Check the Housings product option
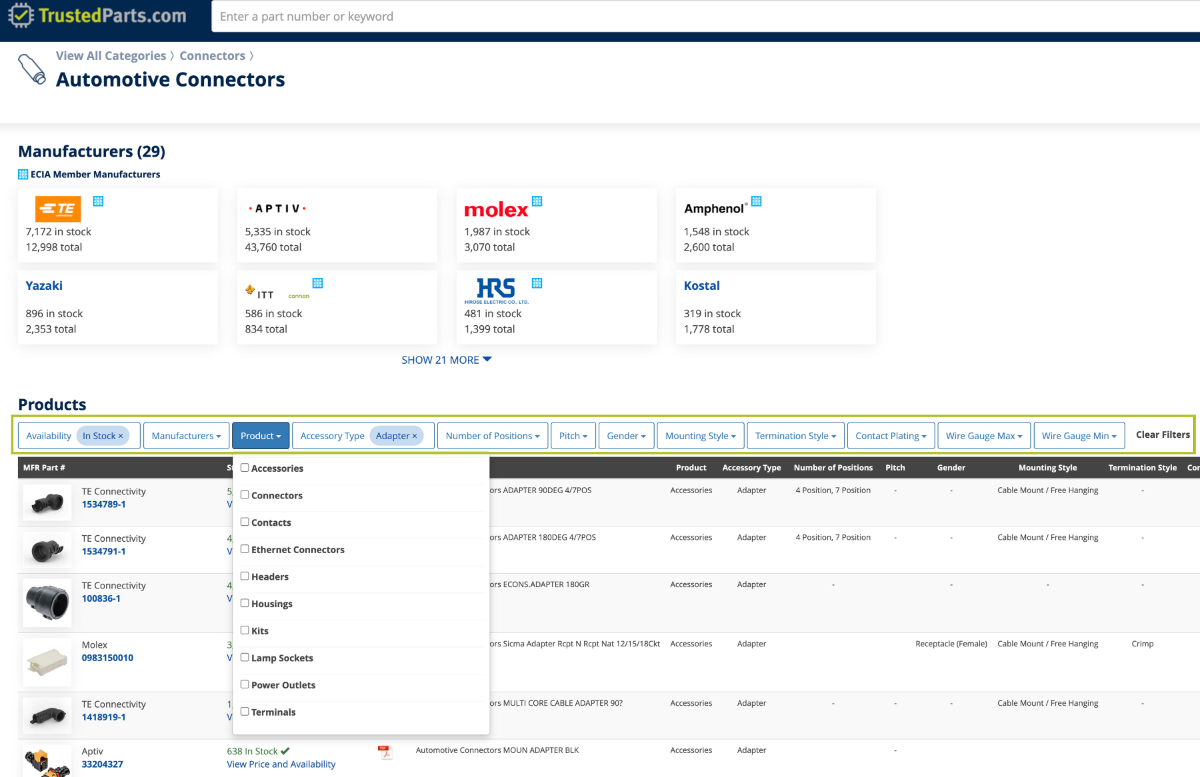Screen dimensions: 1200x777 245,603
